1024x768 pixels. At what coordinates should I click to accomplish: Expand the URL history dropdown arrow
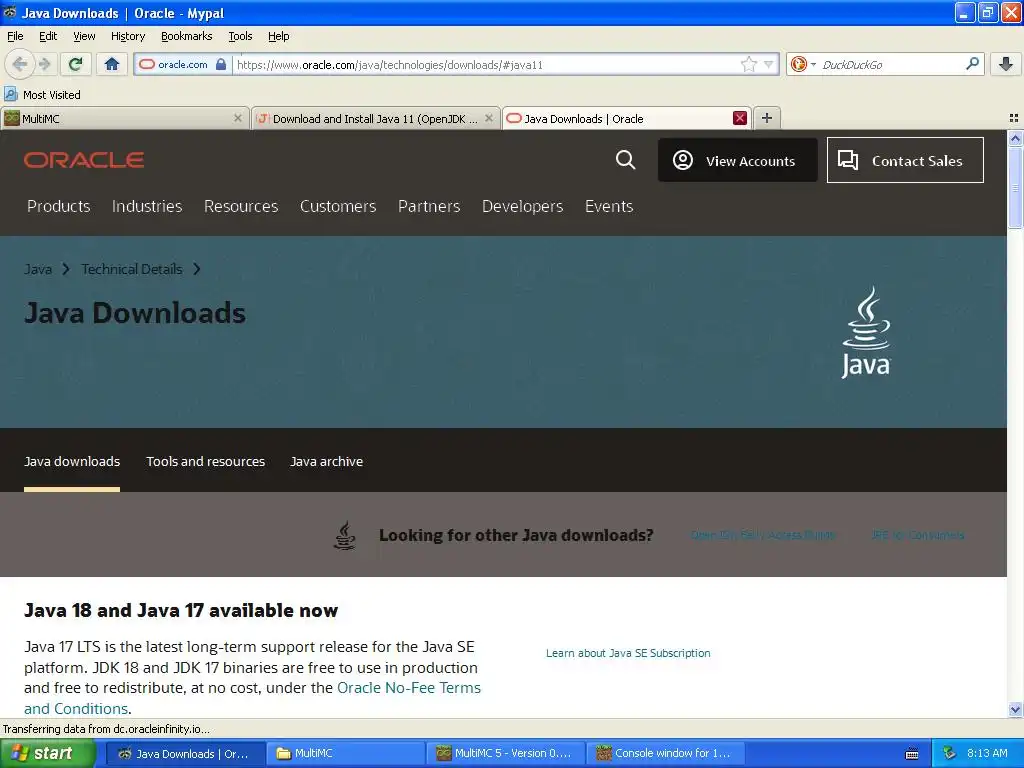coord(769,64)
